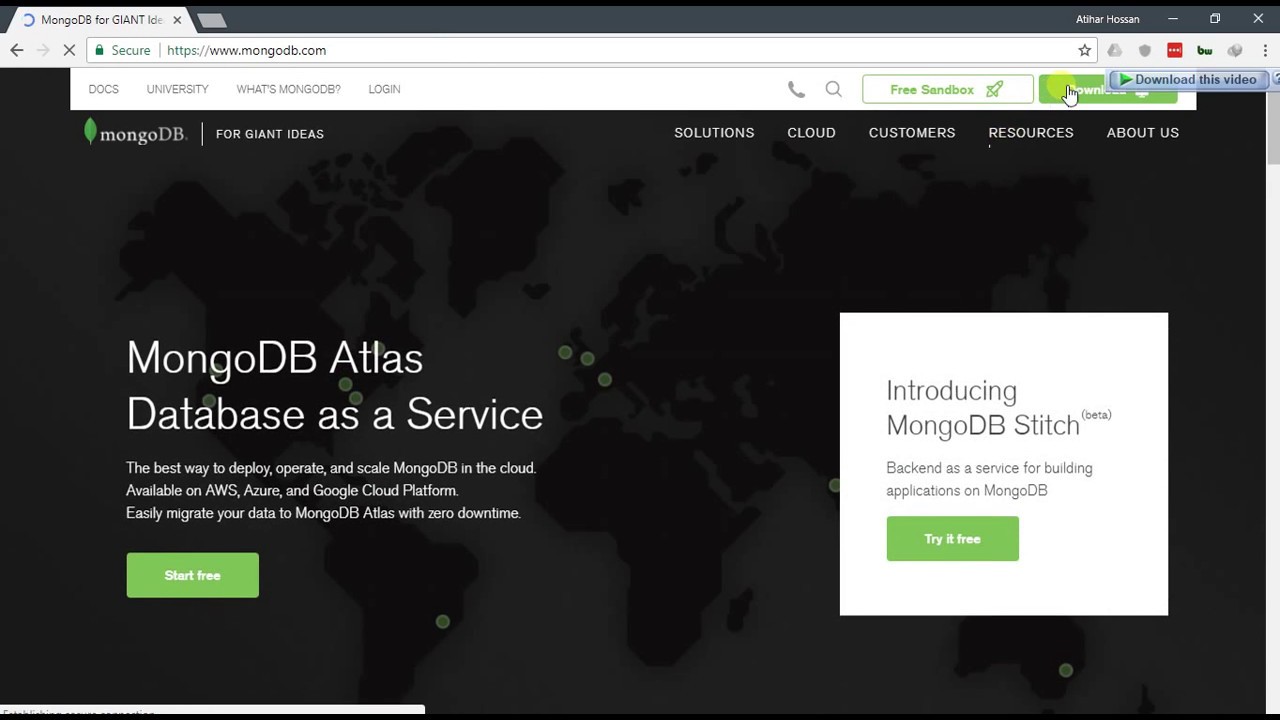The image size is (1280, 720).
Task: Go to the LOGIN page
Action: pos(384,89)
